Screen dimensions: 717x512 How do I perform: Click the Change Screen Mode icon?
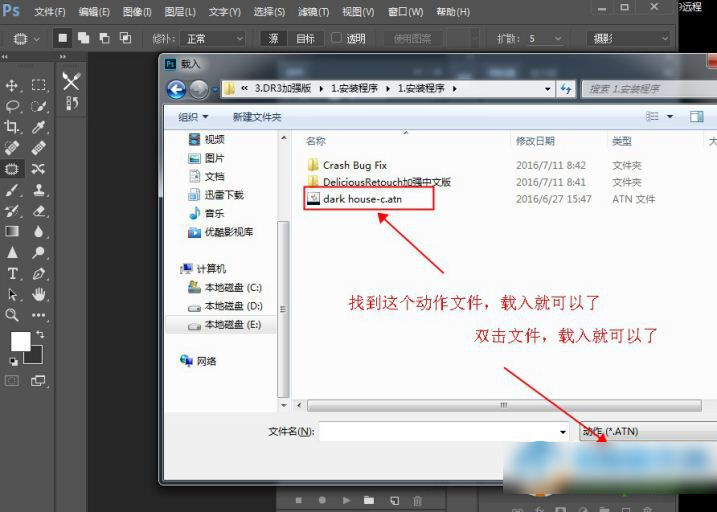38,380
